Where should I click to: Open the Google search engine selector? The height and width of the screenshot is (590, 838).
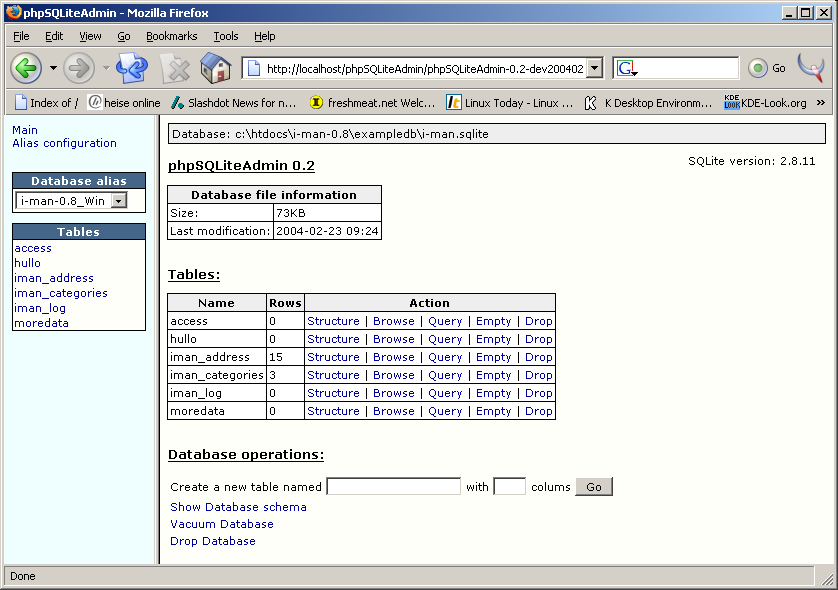click(627, 68)
